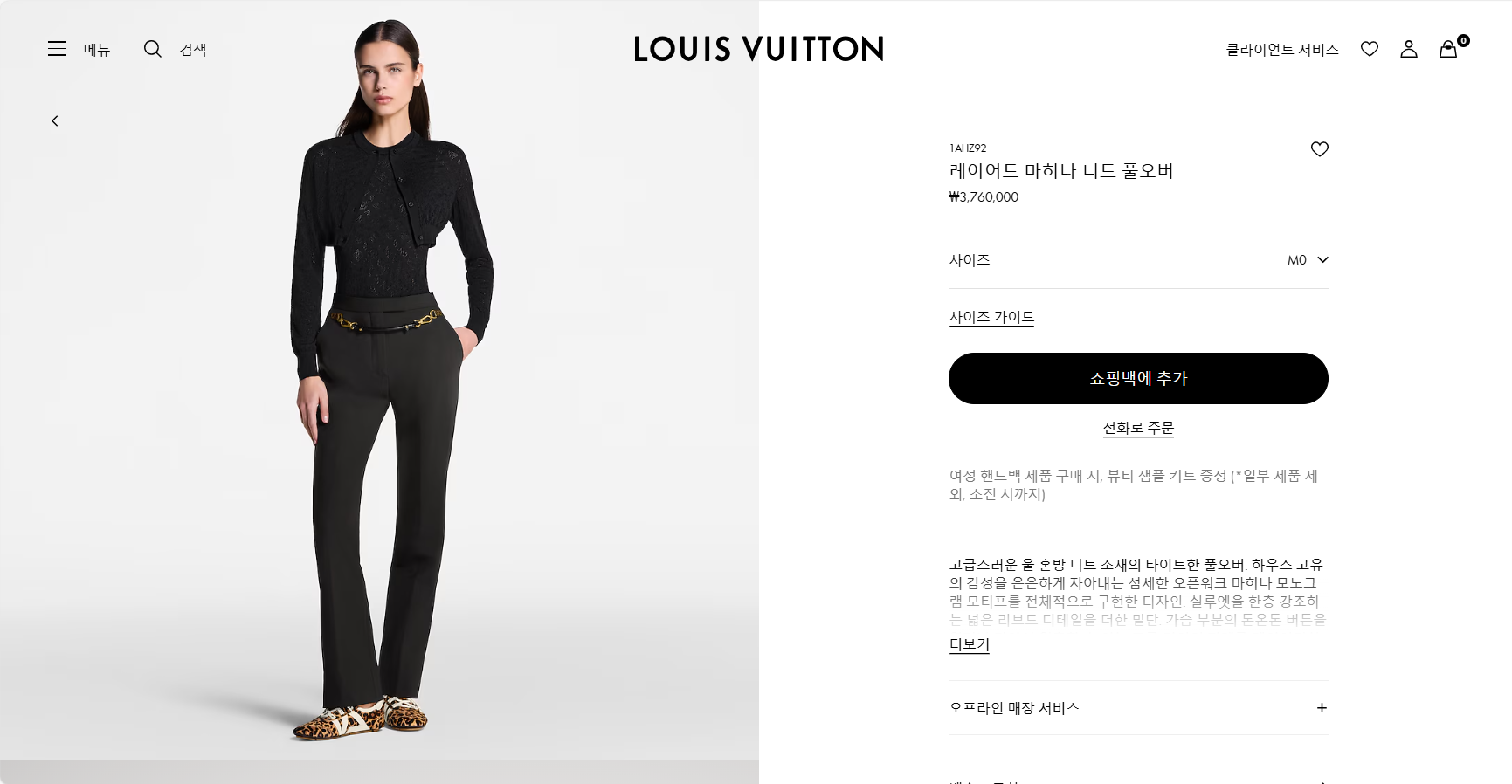Click 쇼핑백에 추가 button
This screenshot has height=784, width=1512.
pyautogui.click(x=1138, y=378)
